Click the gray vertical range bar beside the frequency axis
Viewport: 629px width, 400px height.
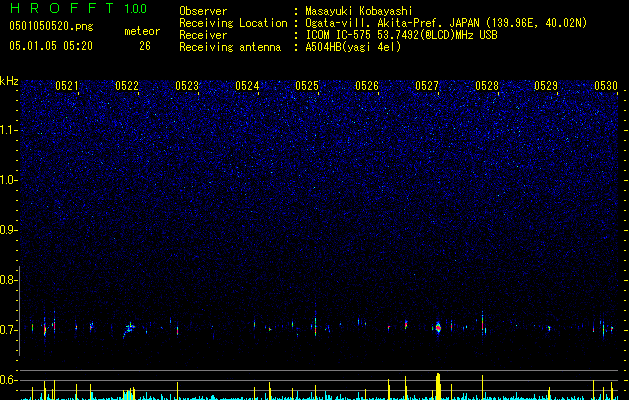point(20,310)
